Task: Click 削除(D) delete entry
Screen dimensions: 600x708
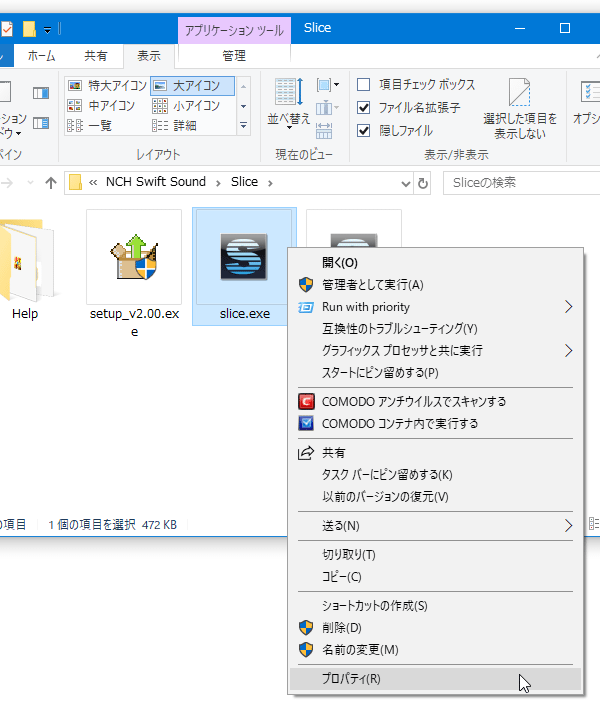Action: (435, 628)
